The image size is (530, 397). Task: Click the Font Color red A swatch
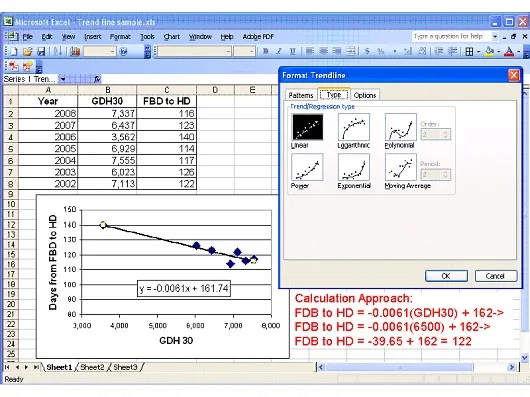click(x=509, y=52)
